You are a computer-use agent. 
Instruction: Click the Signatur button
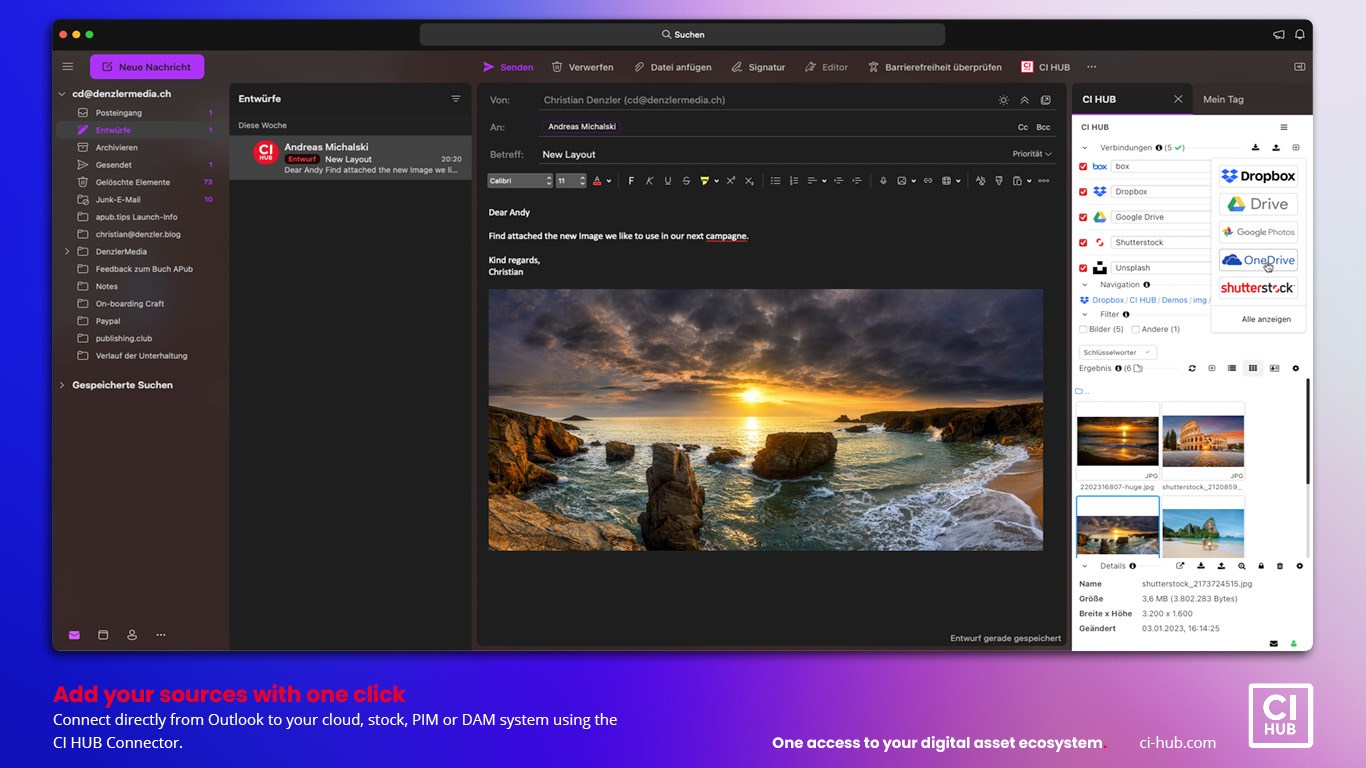tap(758, 67)
